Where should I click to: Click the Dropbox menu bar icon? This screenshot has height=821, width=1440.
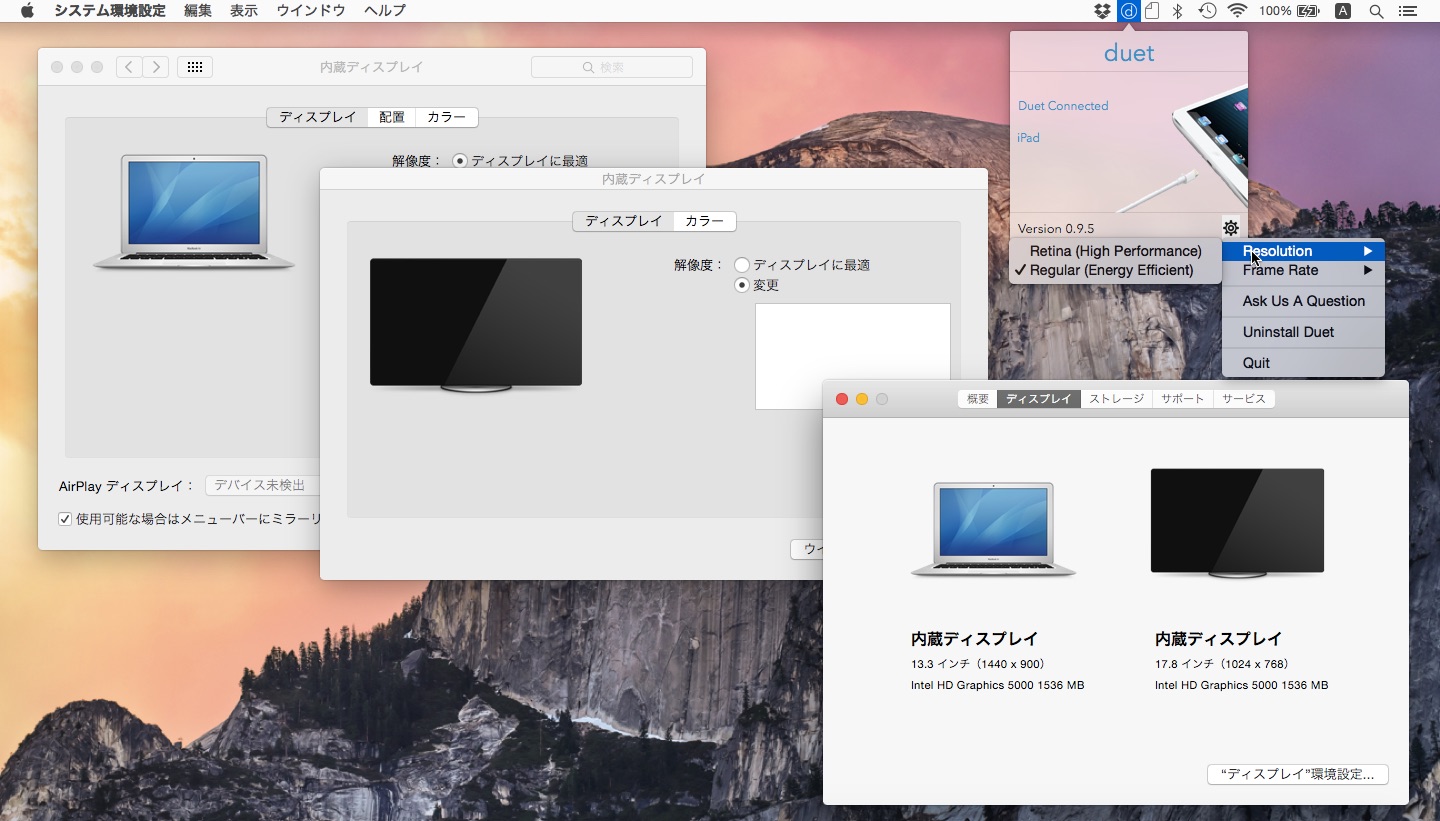1103,11
